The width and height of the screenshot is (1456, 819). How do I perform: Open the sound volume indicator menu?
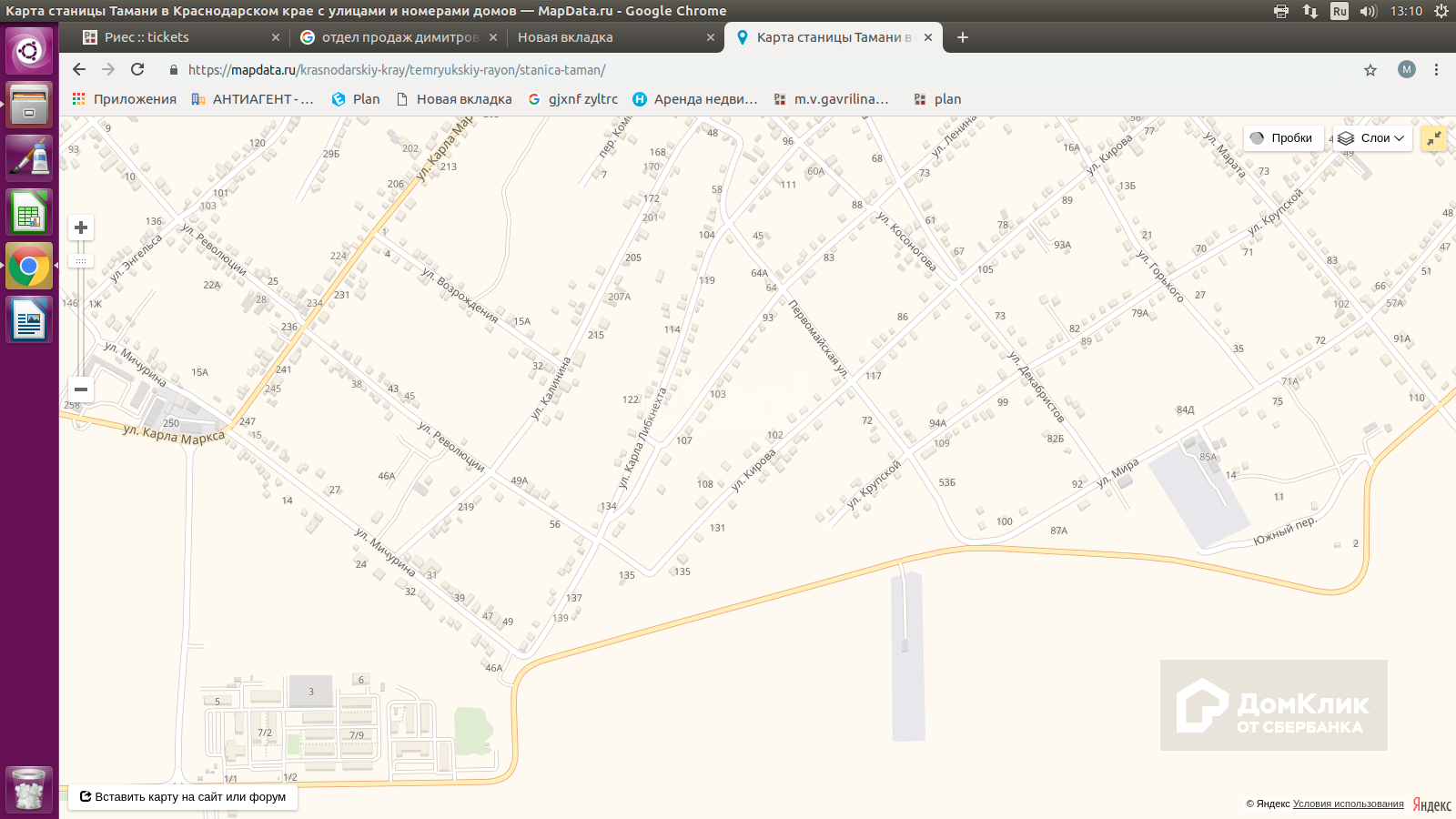1369,11
